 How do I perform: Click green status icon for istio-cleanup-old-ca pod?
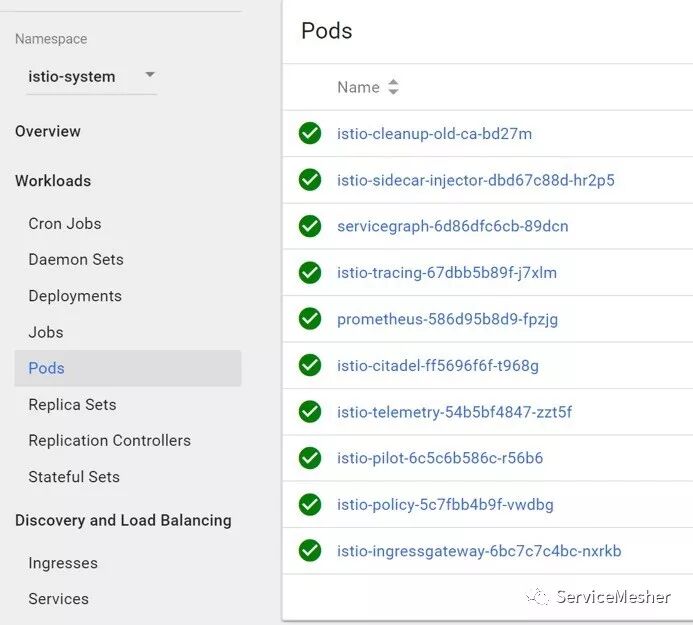310,134
